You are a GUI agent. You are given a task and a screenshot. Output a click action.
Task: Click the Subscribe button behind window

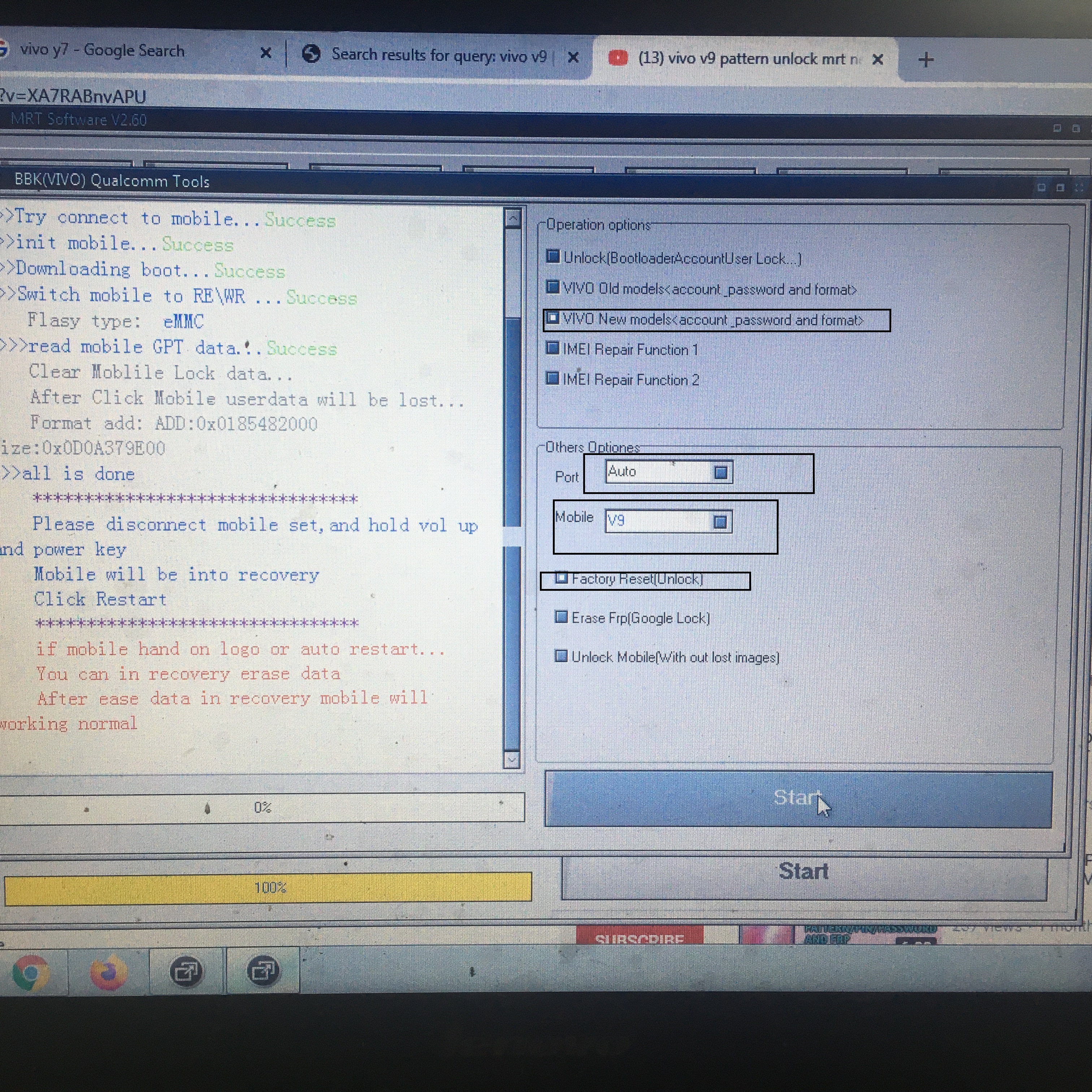click(x=640, y=936)
